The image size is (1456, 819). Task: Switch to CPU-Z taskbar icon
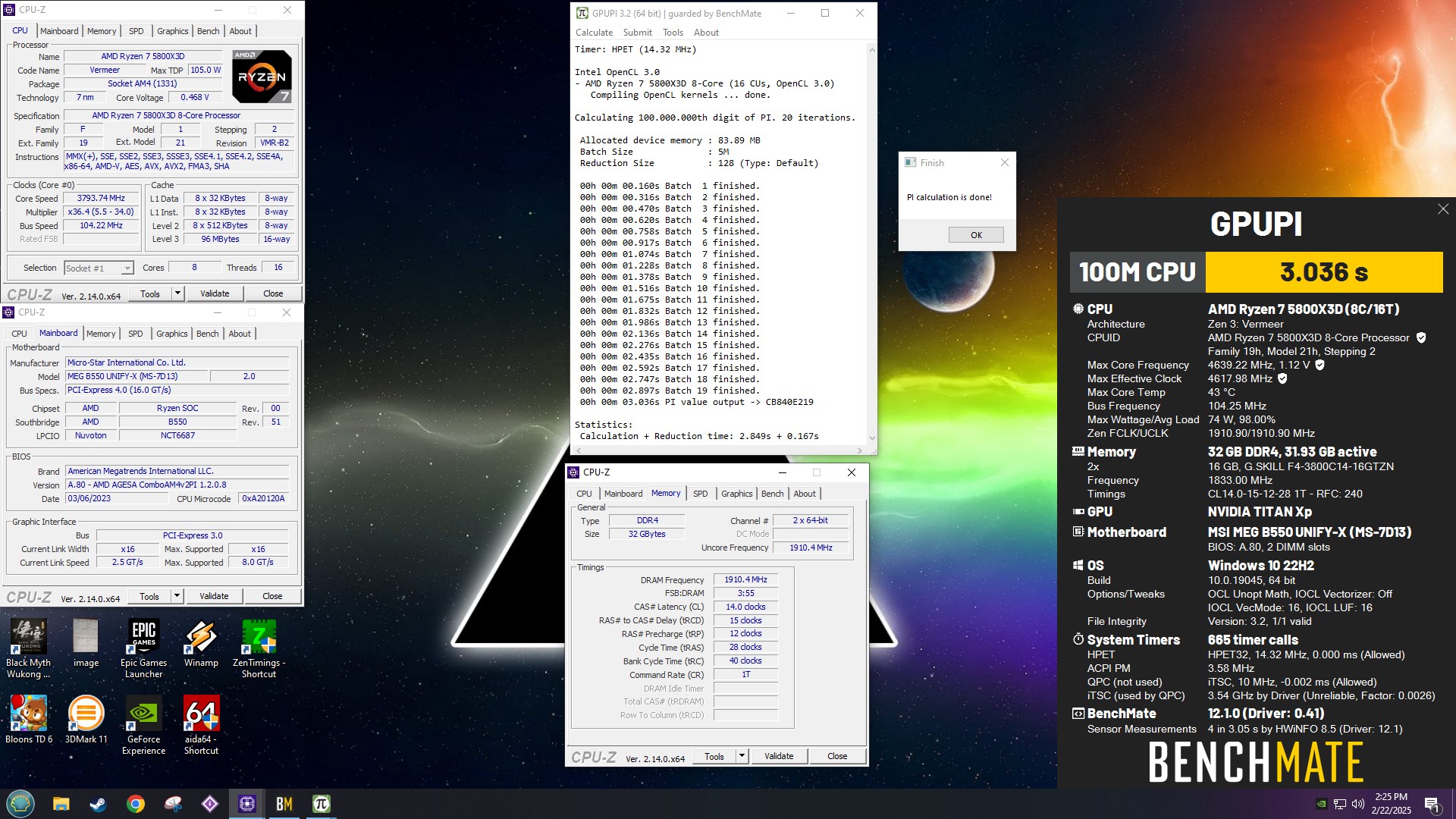(x=247, y=804)
